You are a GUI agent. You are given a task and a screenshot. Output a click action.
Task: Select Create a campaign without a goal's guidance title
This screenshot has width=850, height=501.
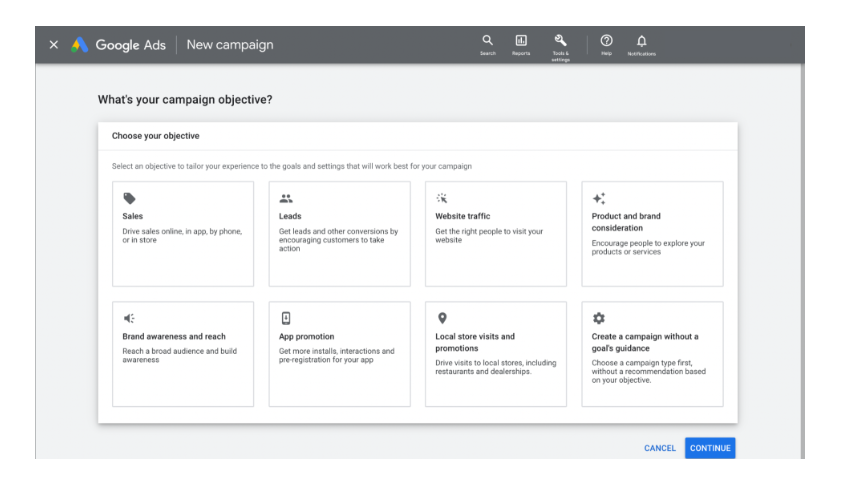point(645,343)
